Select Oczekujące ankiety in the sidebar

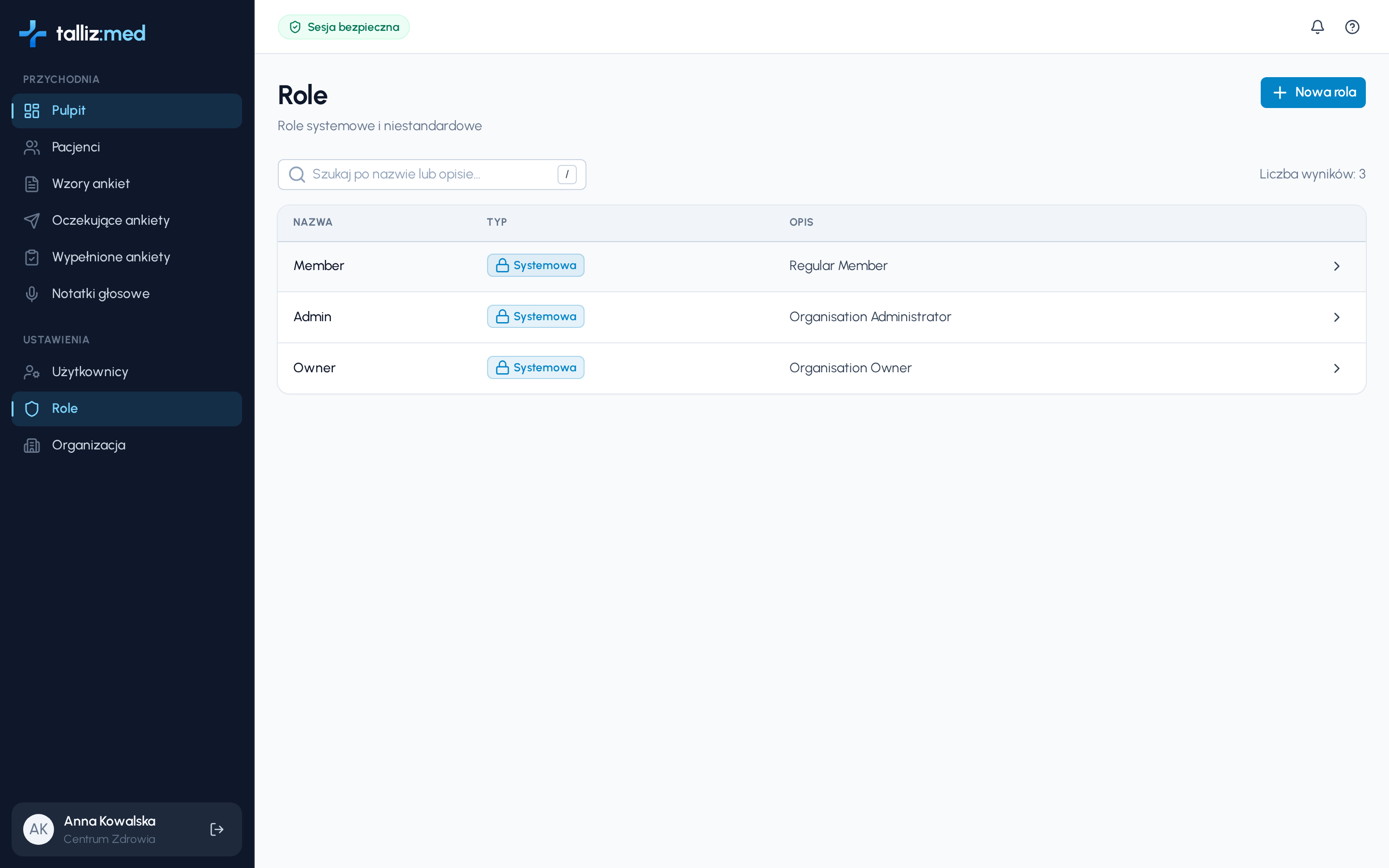(x=126, y=220)
